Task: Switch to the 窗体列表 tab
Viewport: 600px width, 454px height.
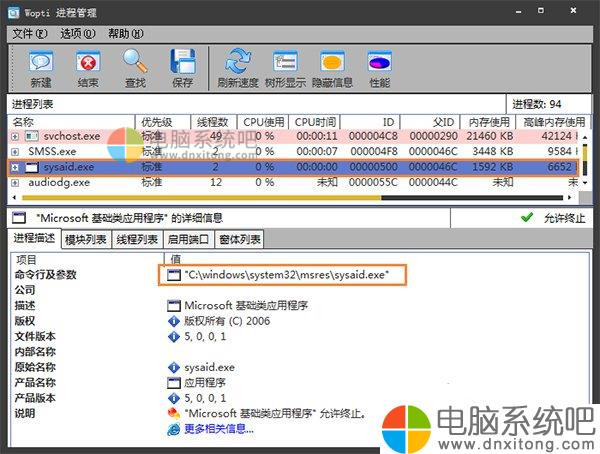Action: pyautogui.click(x=240, y=240)
